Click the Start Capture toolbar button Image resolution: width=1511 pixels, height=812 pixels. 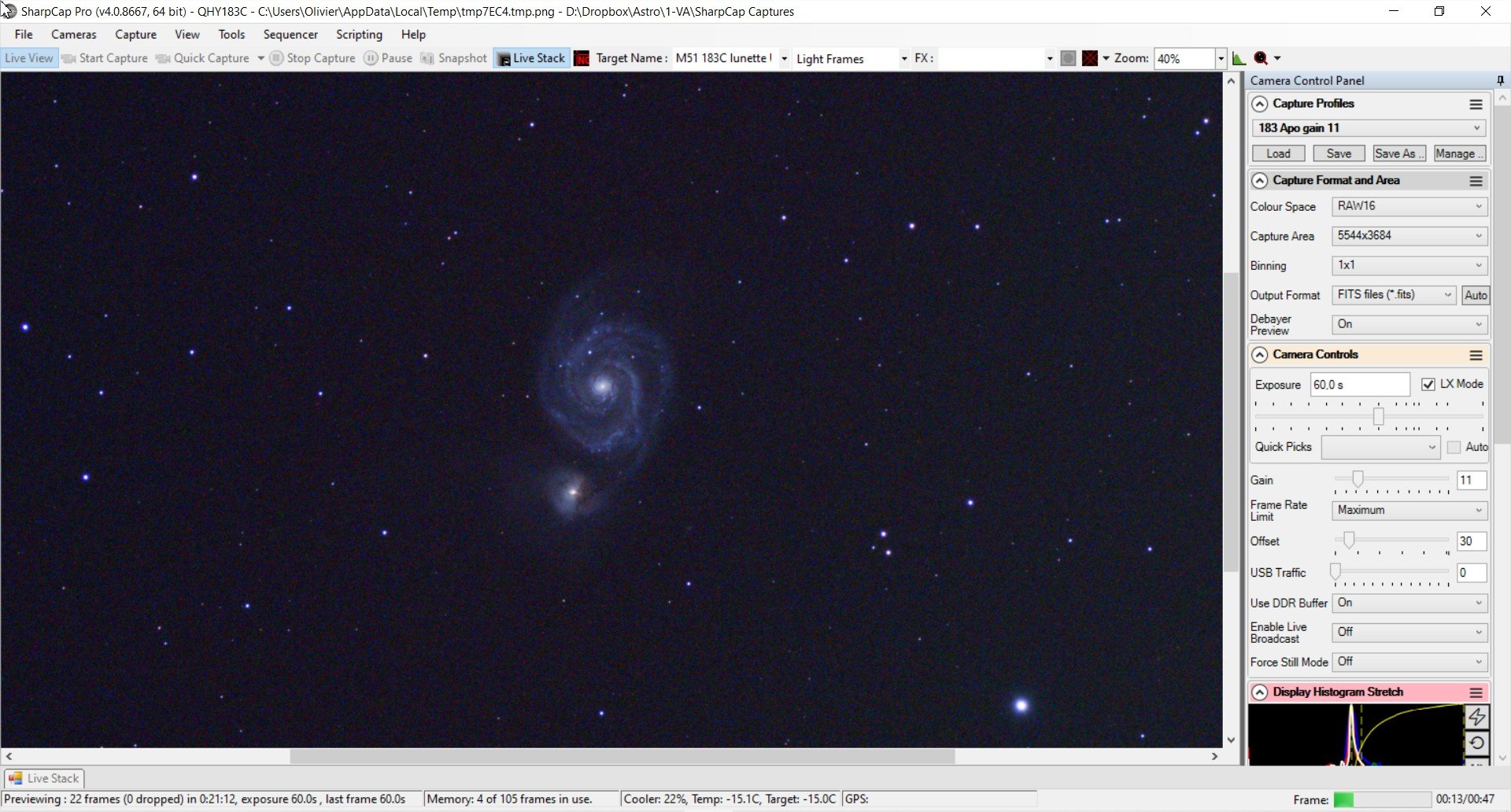(x=105, y=58)
